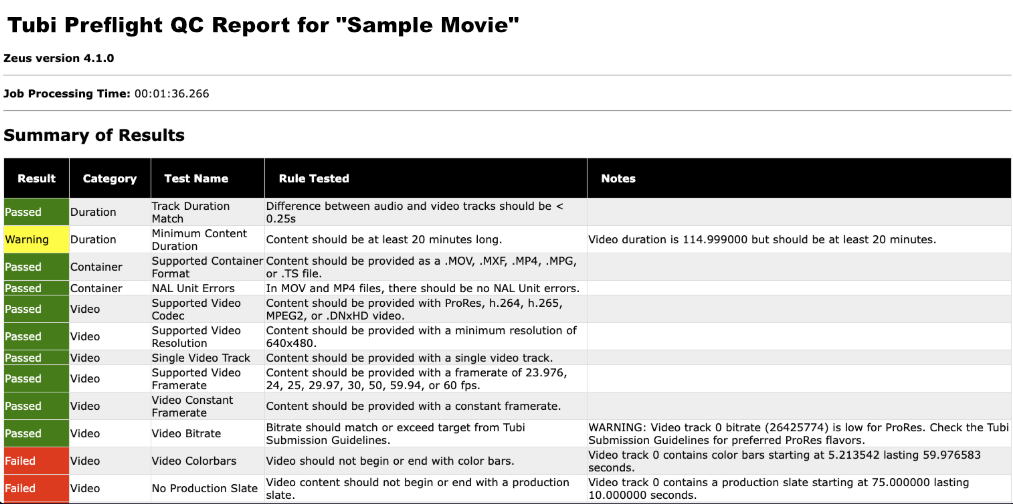This screenshot has width=1013, height=504.
Task: Click the Passed cell for NAL Unit Errors
Action: 36,288
